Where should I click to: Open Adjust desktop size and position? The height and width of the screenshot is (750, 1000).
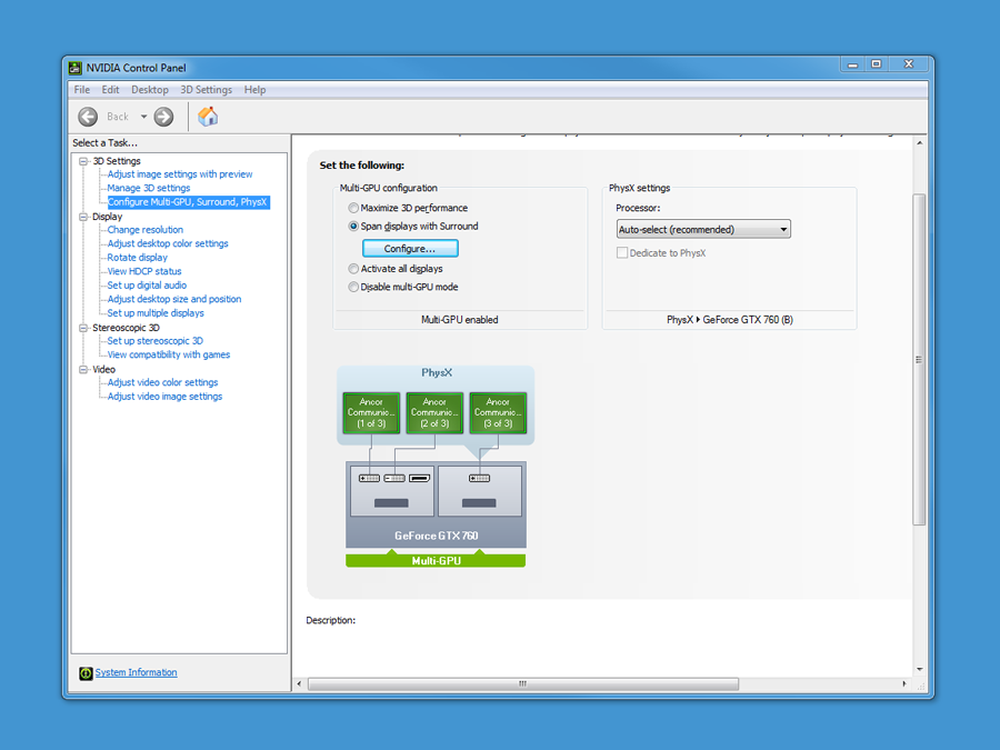pos(174,299)
